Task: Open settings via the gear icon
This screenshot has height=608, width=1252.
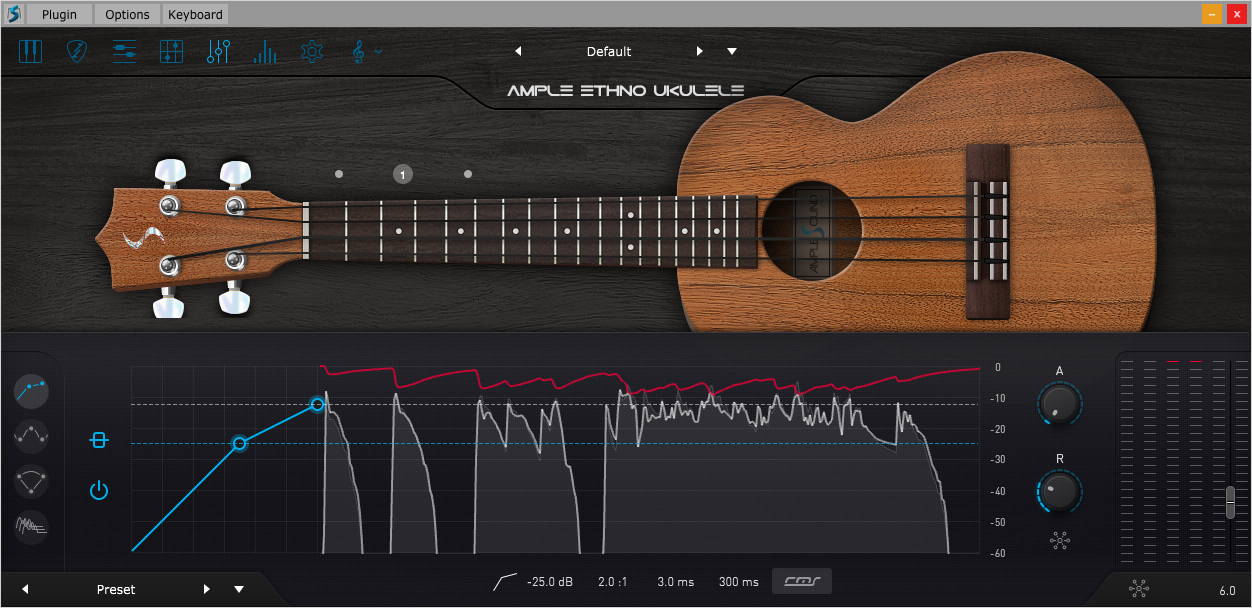Action: click(x=312, y=52)
